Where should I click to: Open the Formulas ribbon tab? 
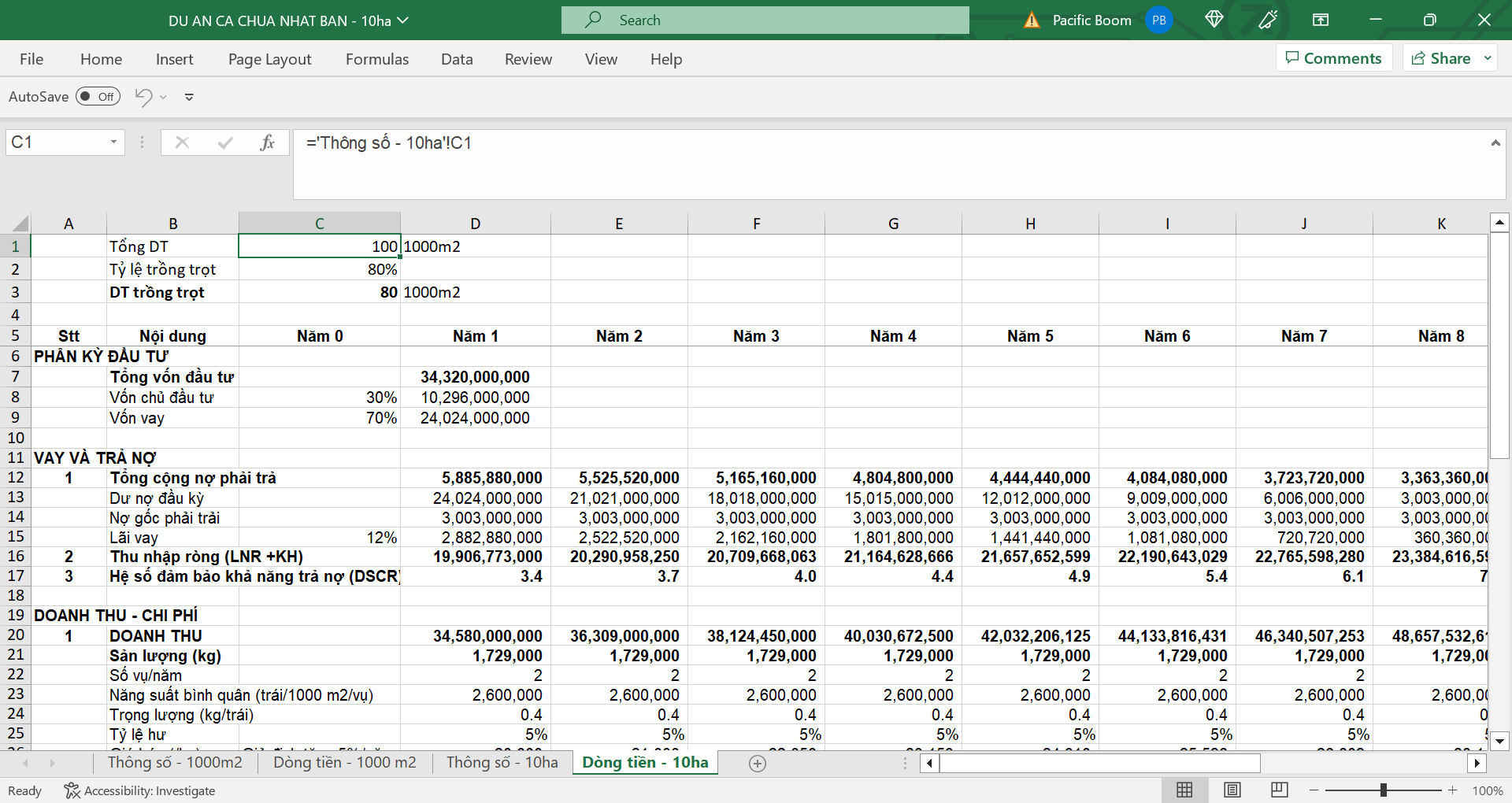[377, 59]
